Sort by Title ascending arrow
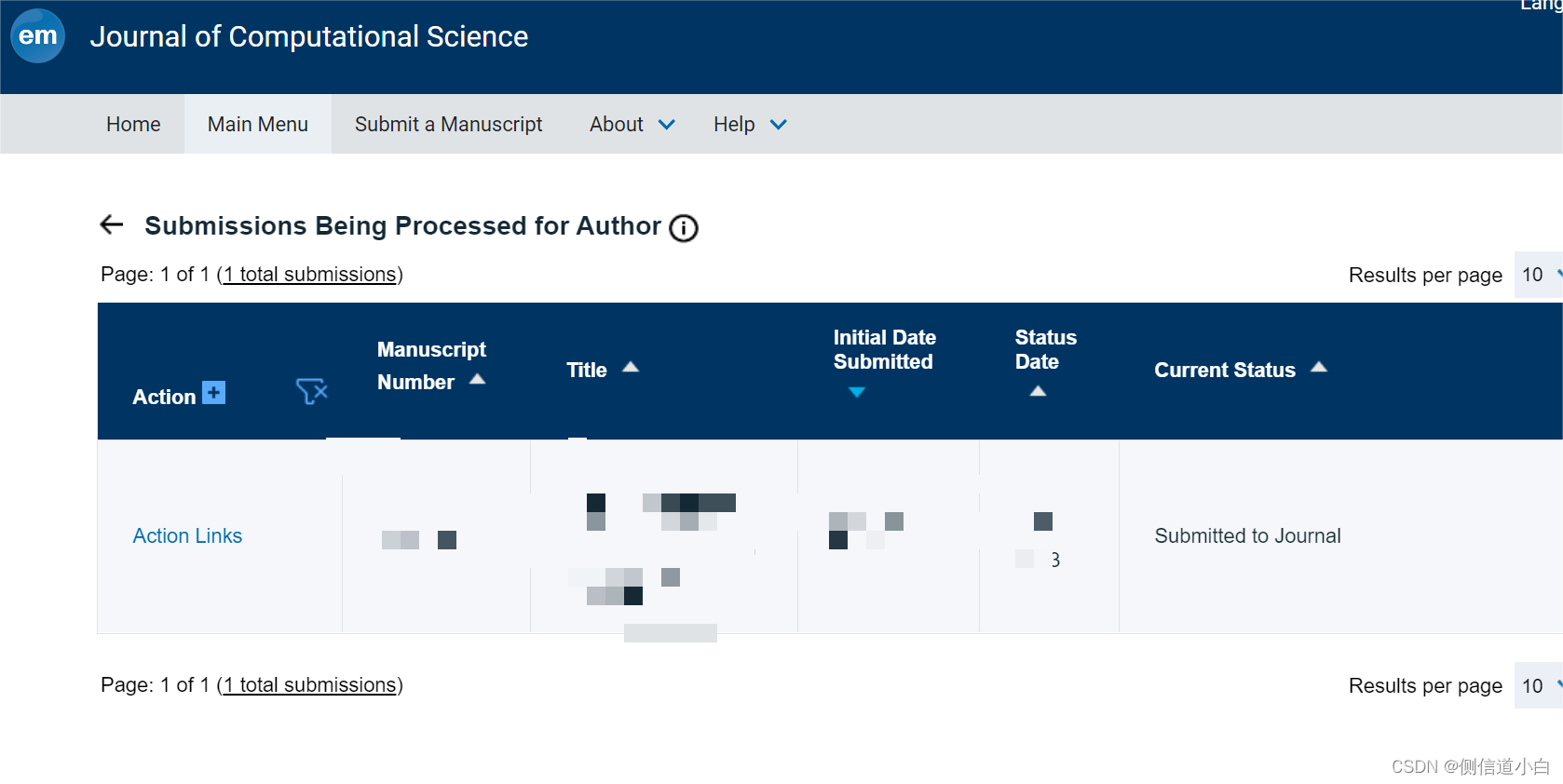Viewport: 1563px width, 784px height. pyautogui.click(x=631, y=367)
